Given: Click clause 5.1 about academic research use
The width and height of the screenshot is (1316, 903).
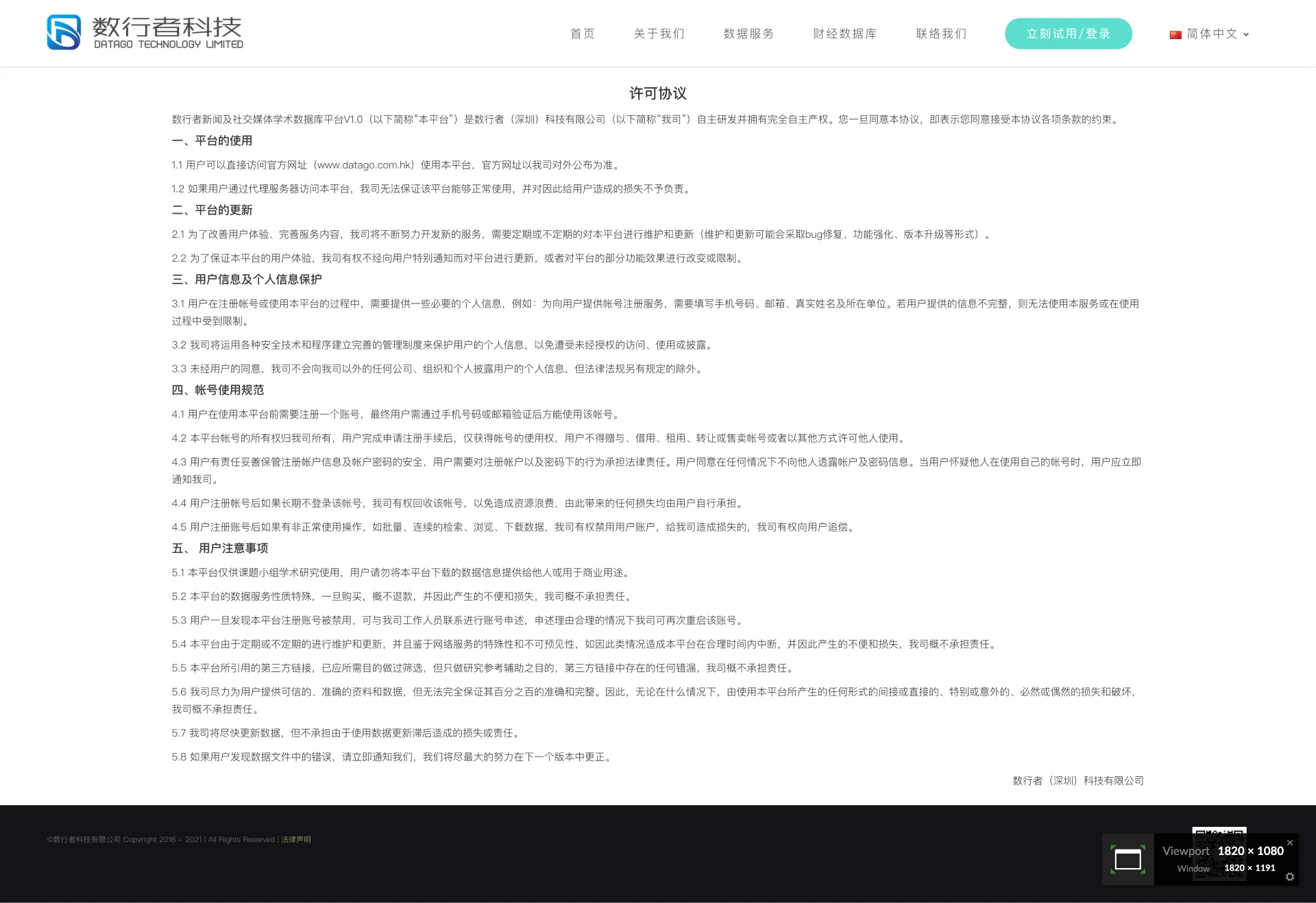Looking at the screenshot, I should pyautogui.click(x=402, y=573).
